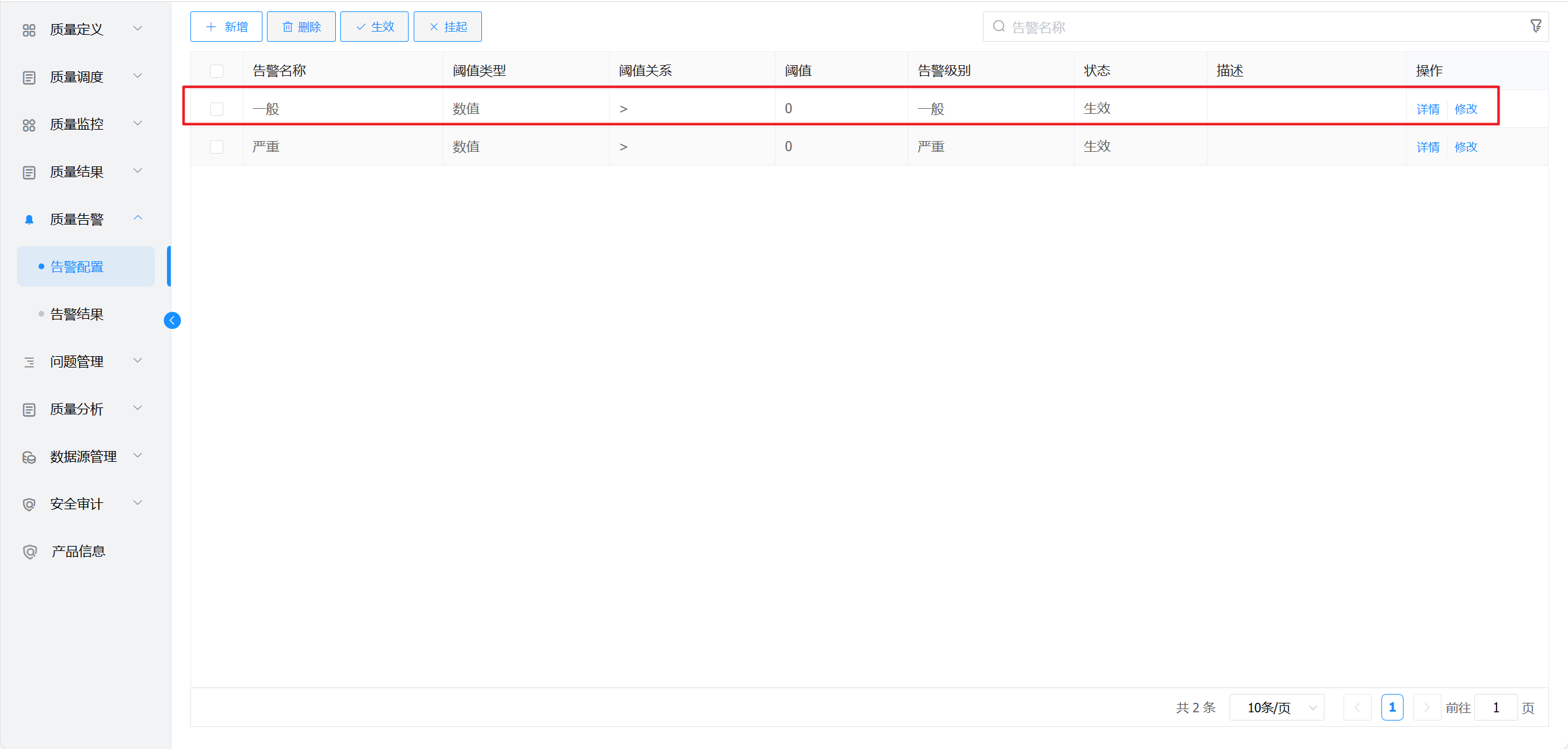The width and height of the screenshot is (1568, 749).
Task: Click the 问题管理 list icon
Action: [29, 362]
